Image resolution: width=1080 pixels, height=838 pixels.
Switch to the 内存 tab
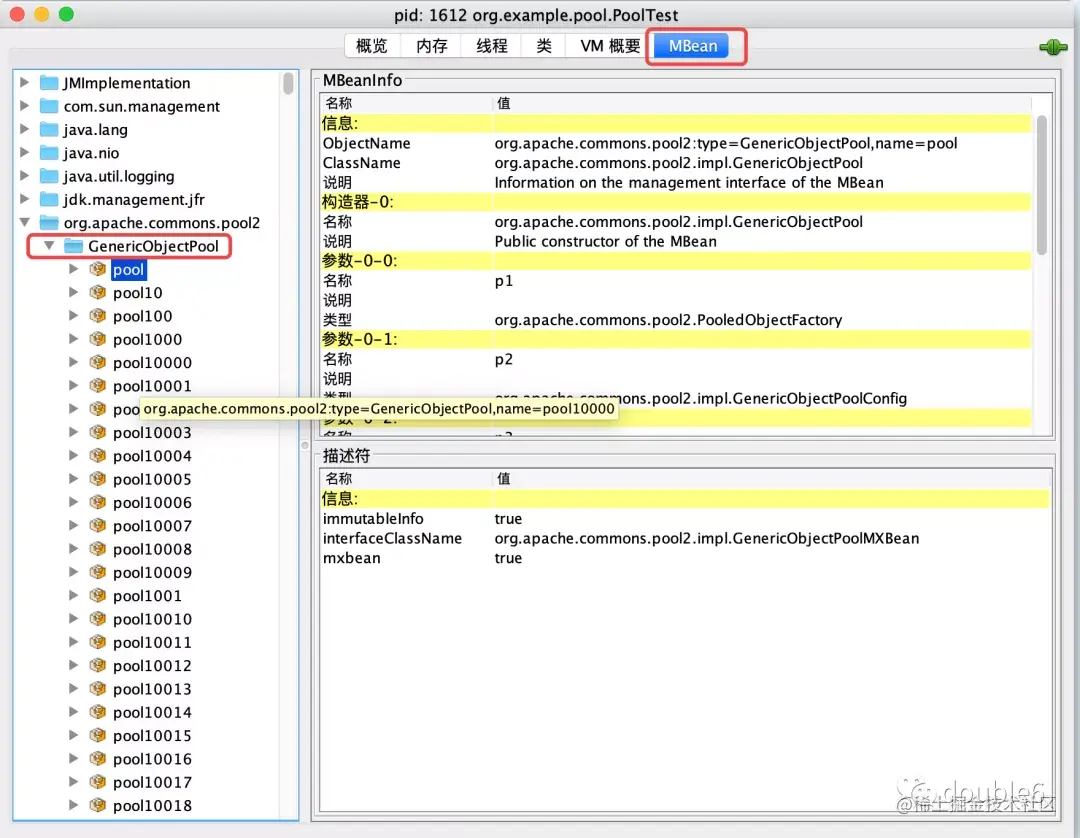pos(432,46)
